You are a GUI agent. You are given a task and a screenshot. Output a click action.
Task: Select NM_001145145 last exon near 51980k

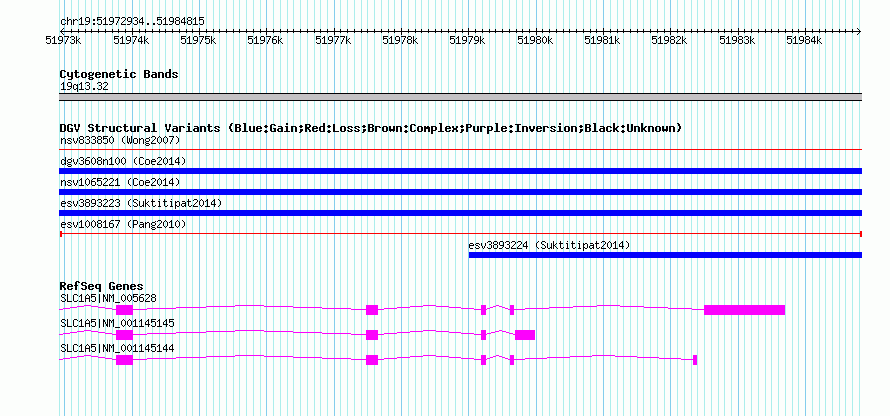(525, 335)
